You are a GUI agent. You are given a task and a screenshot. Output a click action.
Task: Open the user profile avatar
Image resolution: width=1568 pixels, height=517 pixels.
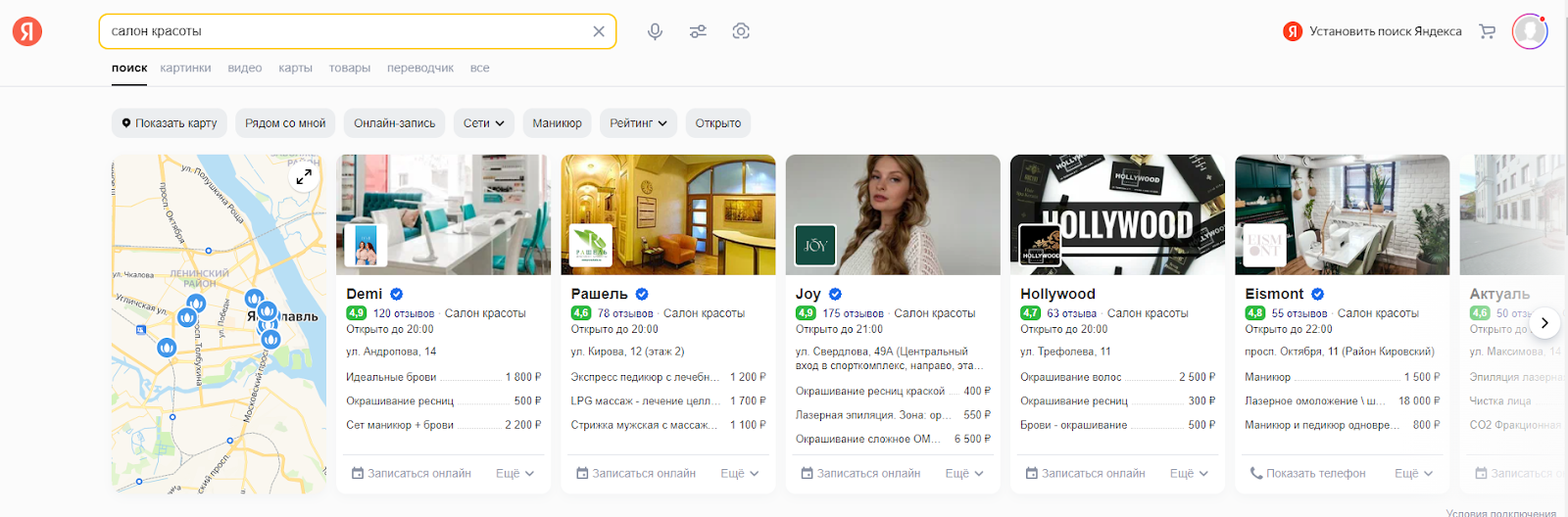(1529, 31)
